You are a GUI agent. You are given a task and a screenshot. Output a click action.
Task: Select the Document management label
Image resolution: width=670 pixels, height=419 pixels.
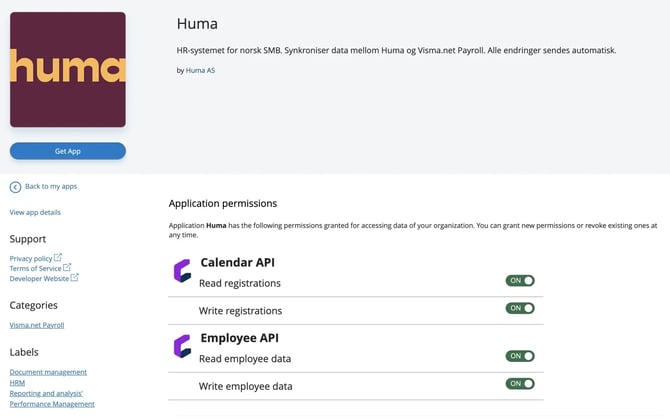(48, 372)
